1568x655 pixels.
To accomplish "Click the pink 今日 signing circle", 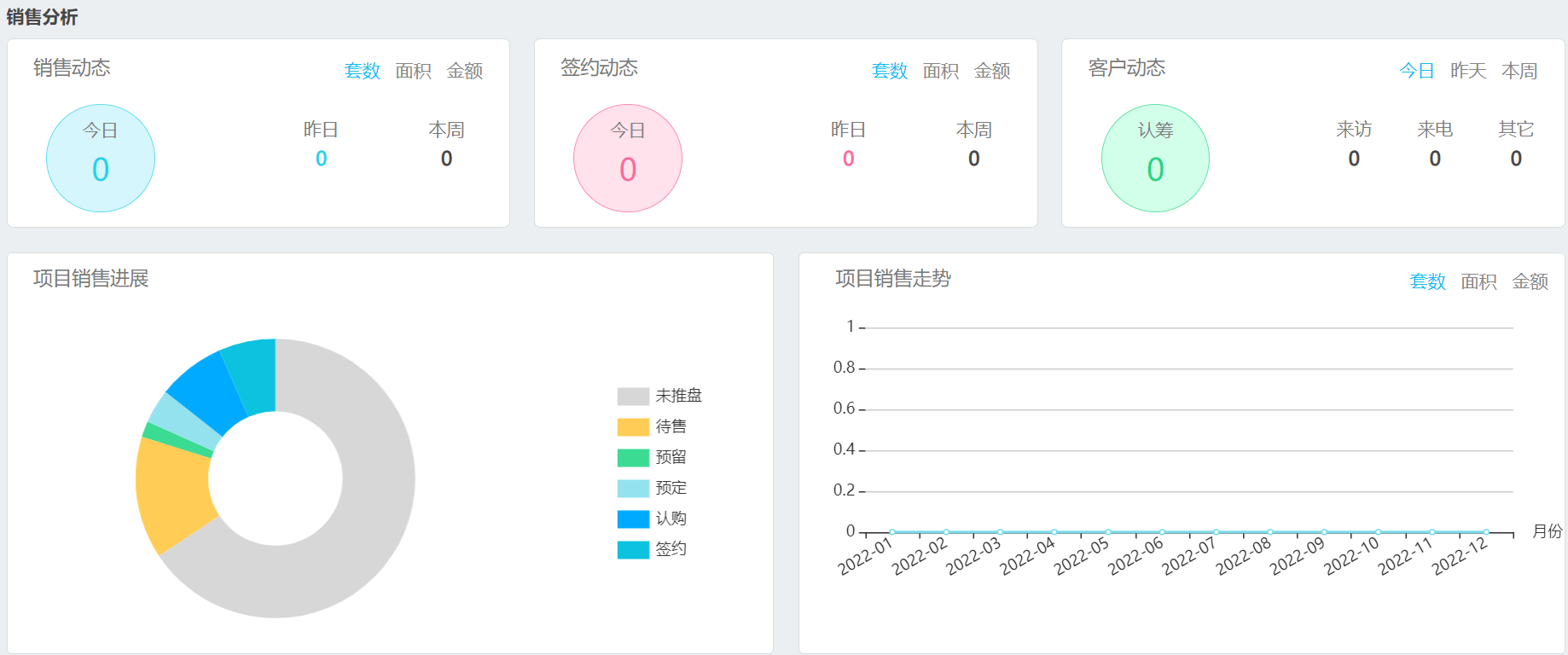I will pos(628,159).
